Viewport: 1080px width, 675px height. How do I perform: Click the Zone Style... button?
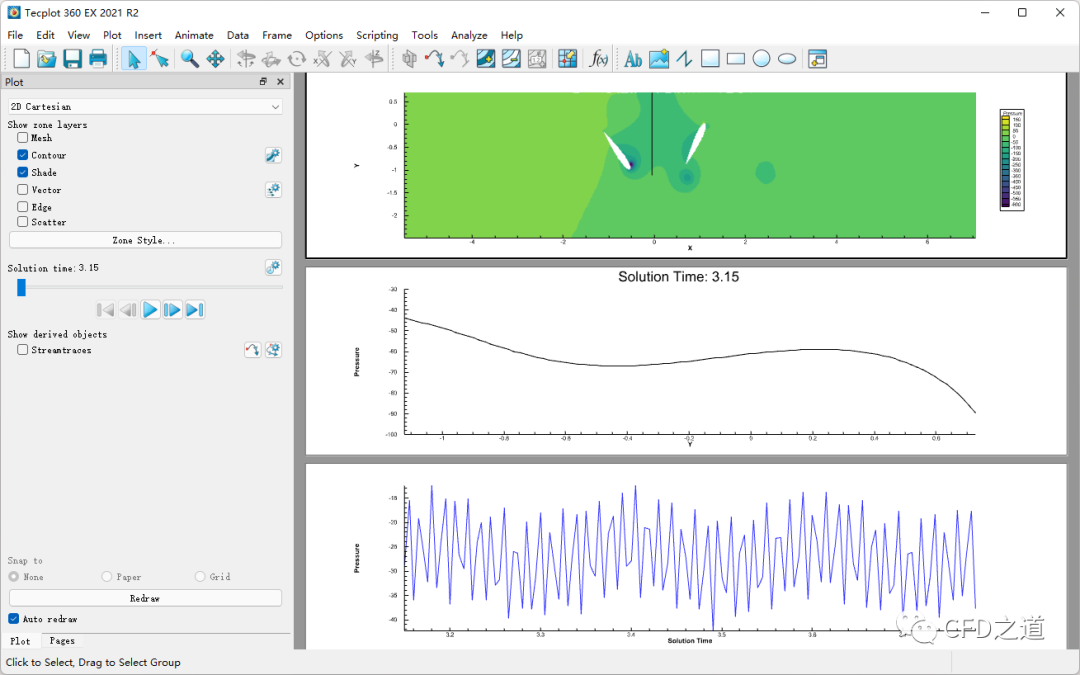(x=145, y=240)
